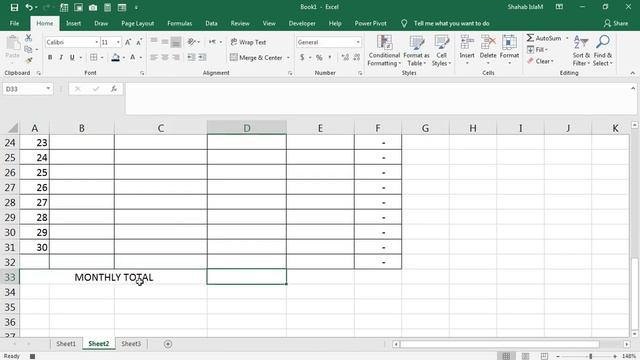Cut the selection with the scissors icon
The height and width of the screenshot is (360, 640).
(28, 38)
